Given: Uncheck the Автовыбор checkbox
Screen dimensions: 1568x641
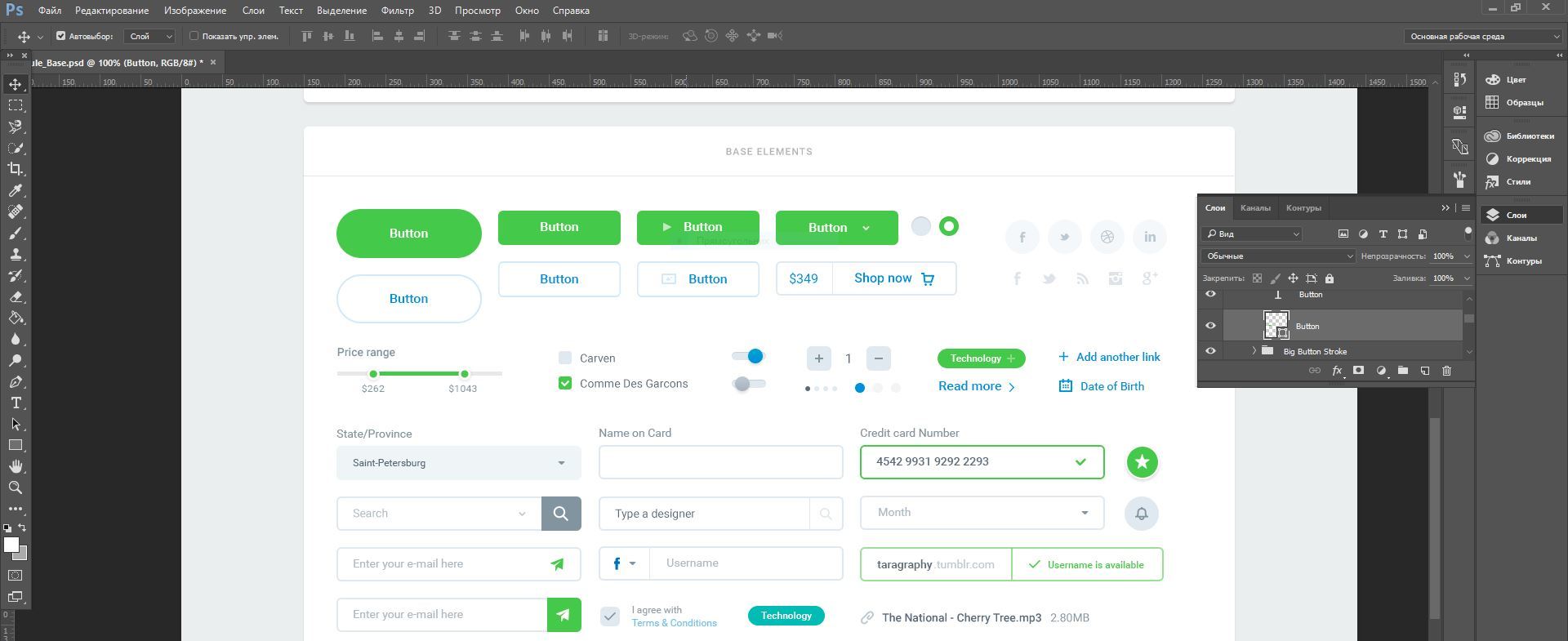Looking at the screenshot, I should click(x=60, y=36).
